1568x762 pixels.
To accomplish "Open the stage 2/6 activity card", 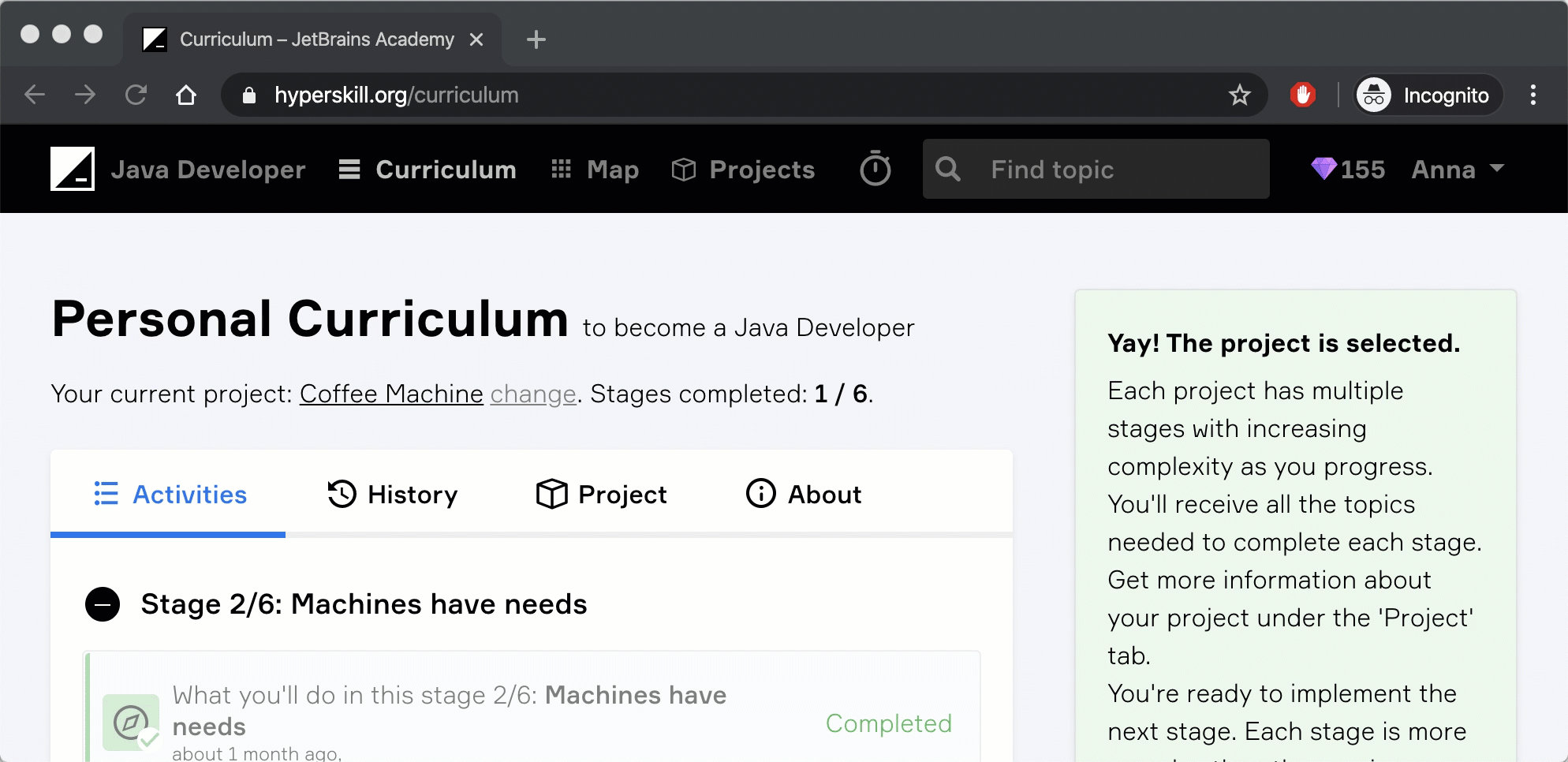I will (x=532, y=707).
